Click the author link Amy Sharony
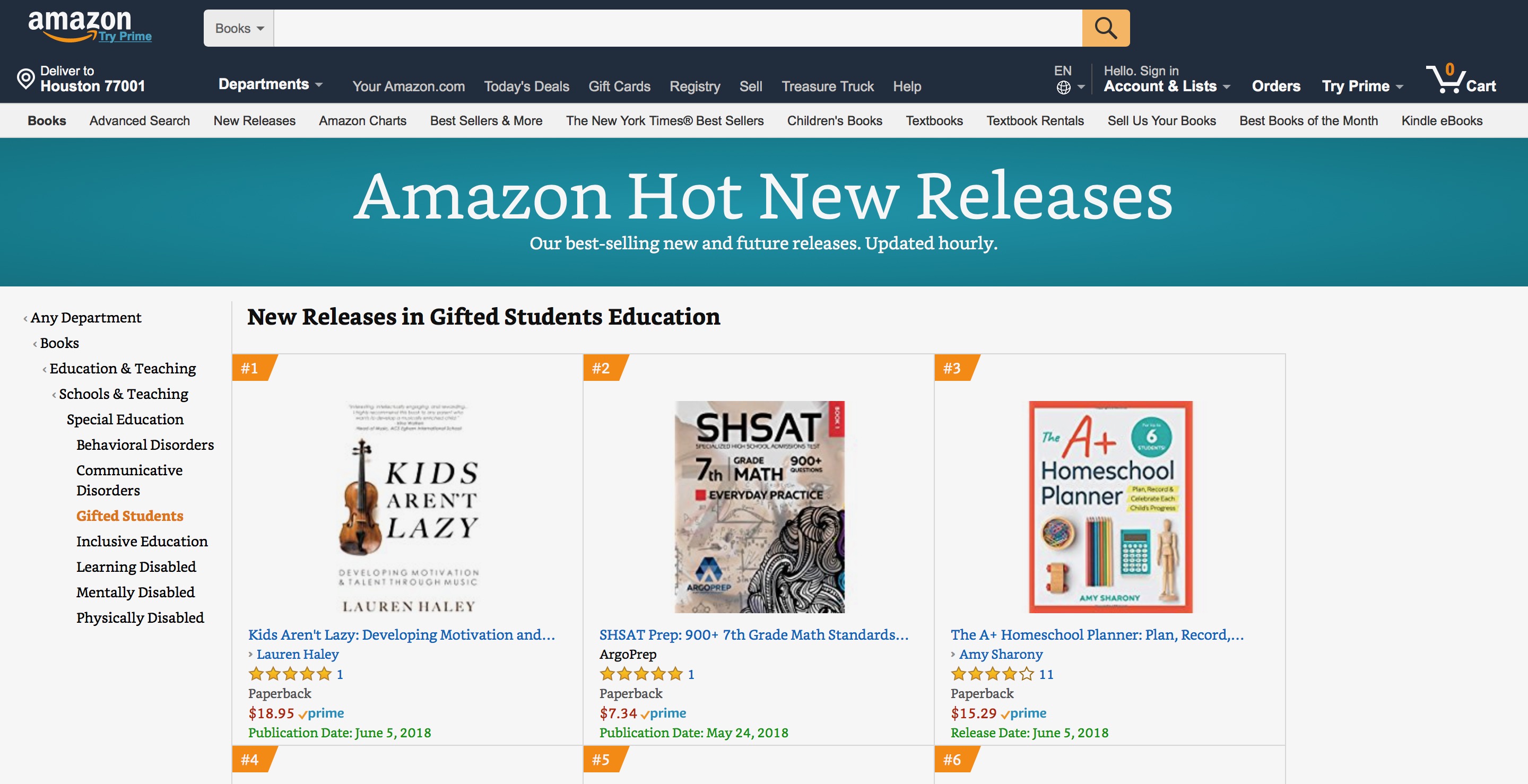 point(1001,655)
